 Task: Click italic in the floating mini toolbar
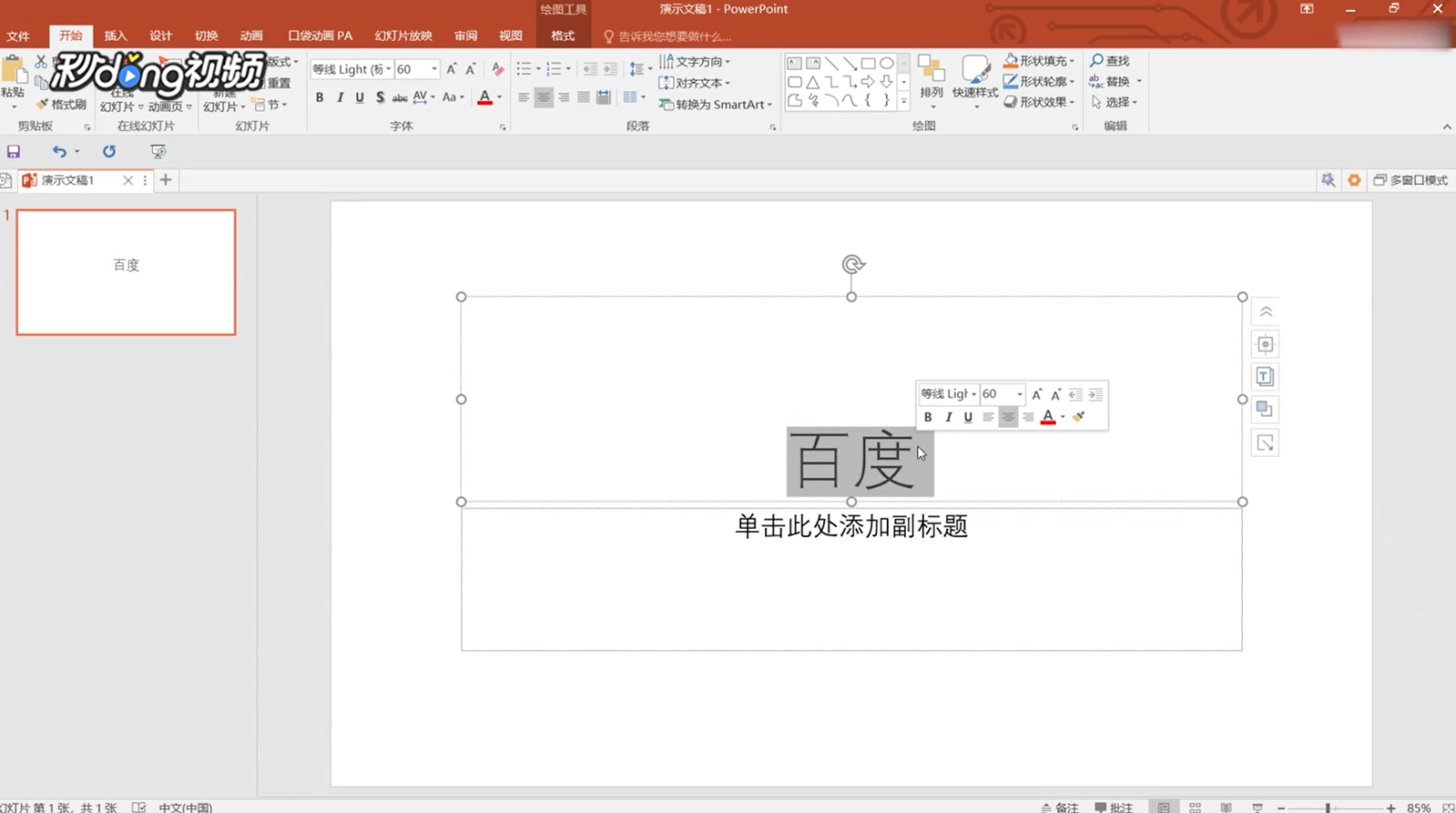pyautogui.click(x=948, y=417)
